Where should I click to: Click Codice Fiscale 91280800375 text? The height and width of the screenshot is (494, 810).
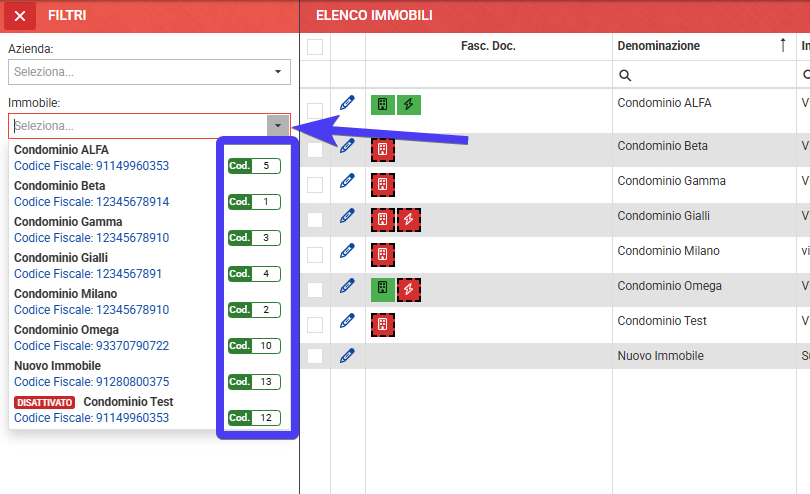tap(91, 382)
